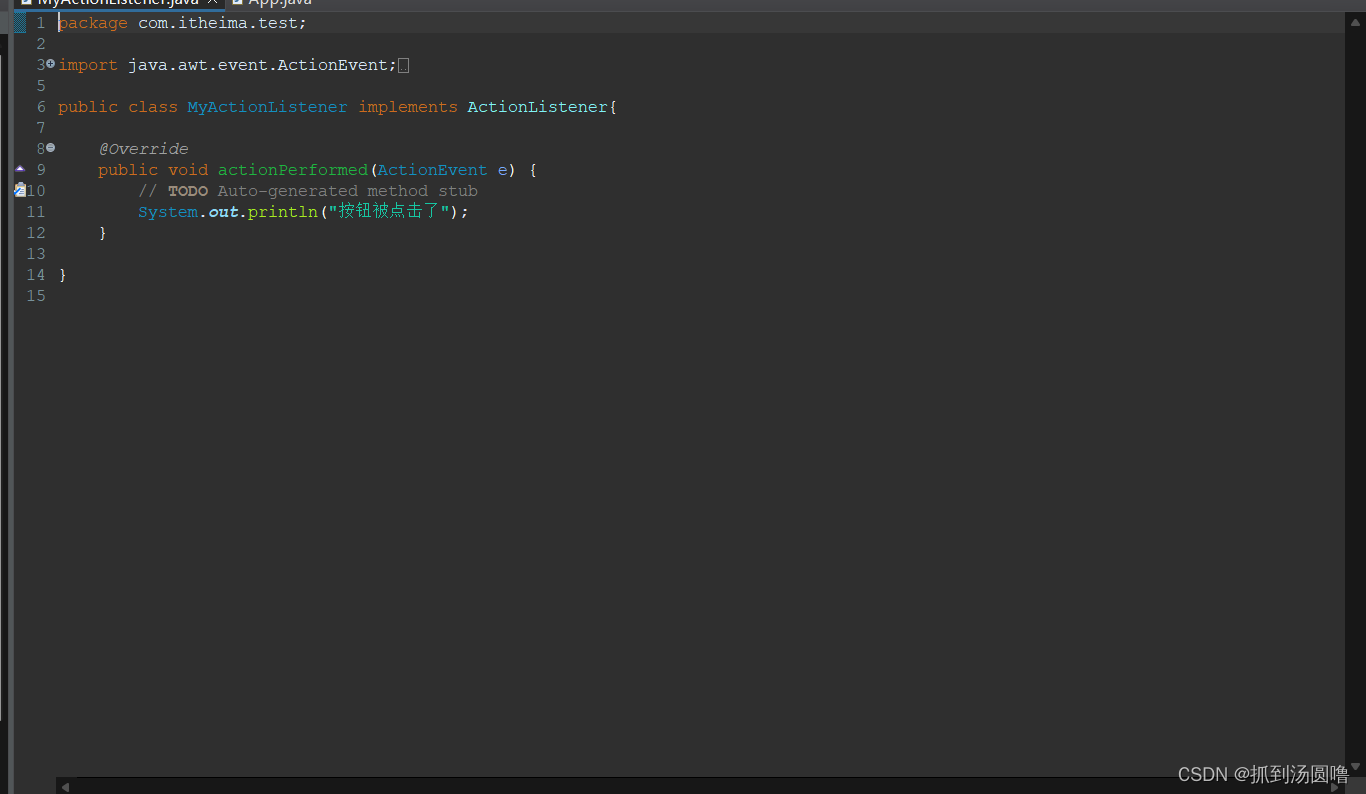Viewport: 1366px width, 794px height.
Task: Click the override indicator triangle on line 9
Action: pos(20,169)
